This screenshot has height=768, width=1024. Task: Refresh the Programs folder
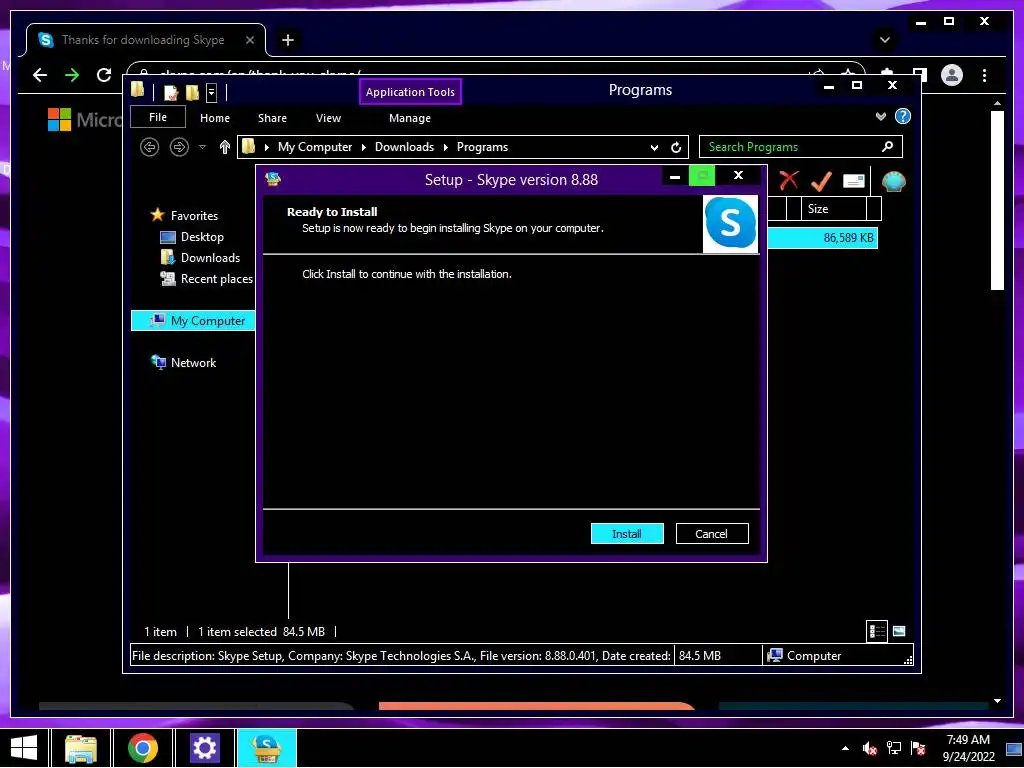pyautogui.click(x=676, y=147)
